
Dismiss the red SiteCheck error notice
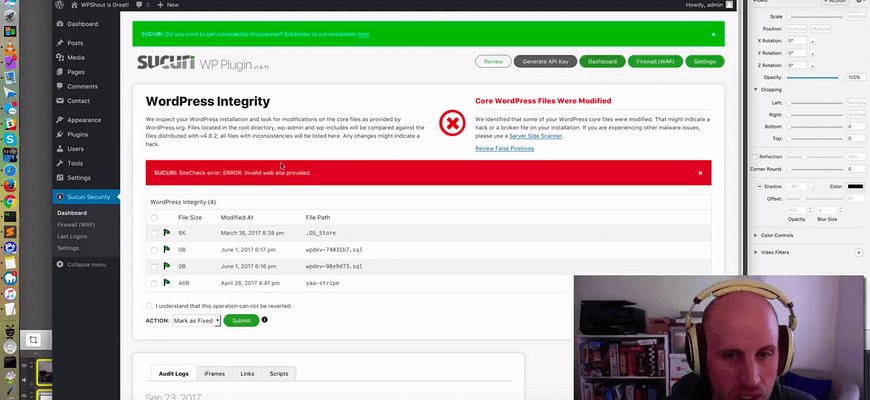700,173
